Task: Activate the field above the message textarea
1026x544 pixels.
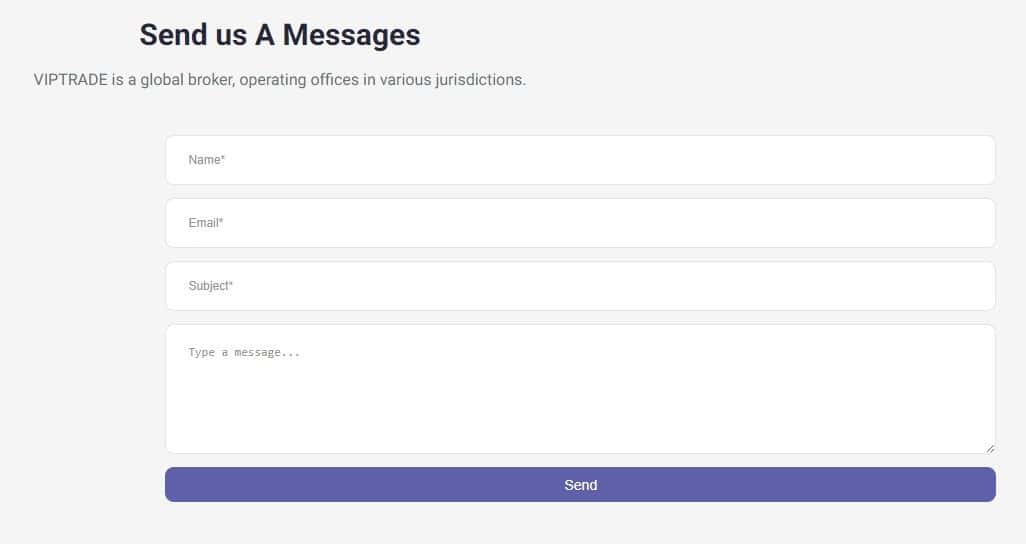Action: click(580, 286)
